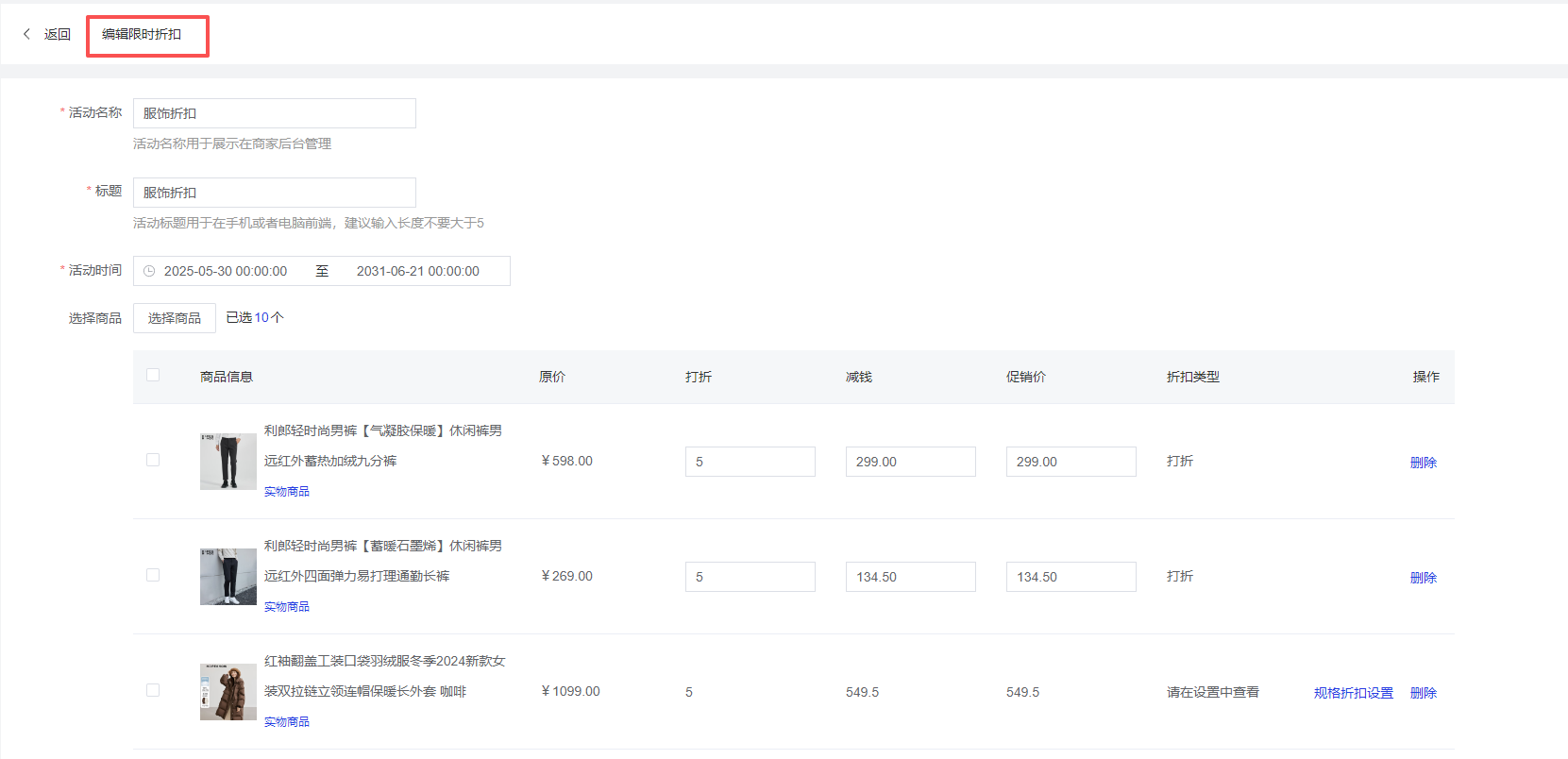Check the box for the 气凝胶保暖 pants row

pos(153,461)
